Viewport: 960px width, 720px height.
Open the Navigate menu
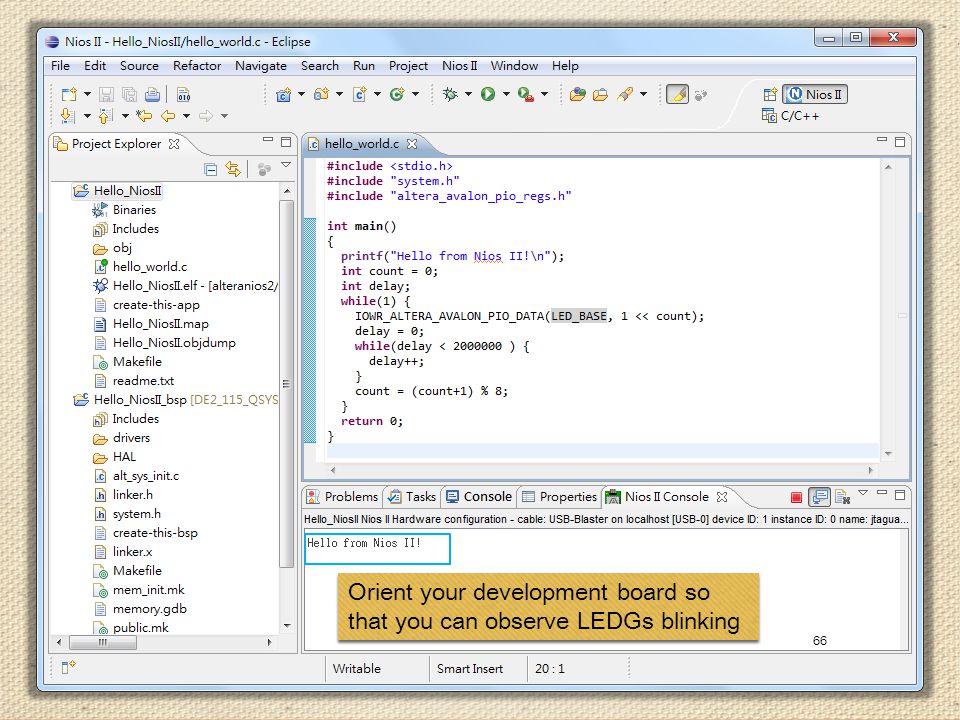point(261,66)
